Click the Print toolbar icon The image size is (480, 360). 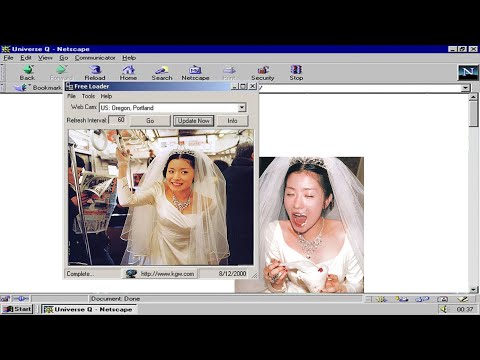coord(229,69)
